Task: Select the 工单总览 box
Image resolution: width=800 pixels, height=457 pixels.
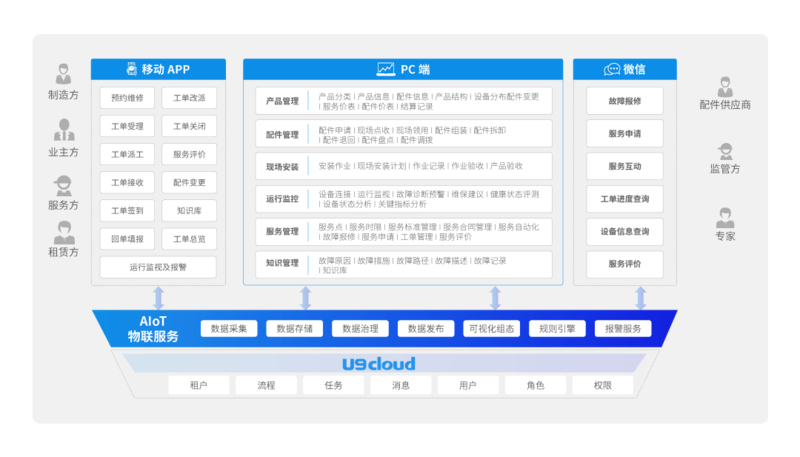Action: point(189,239)
